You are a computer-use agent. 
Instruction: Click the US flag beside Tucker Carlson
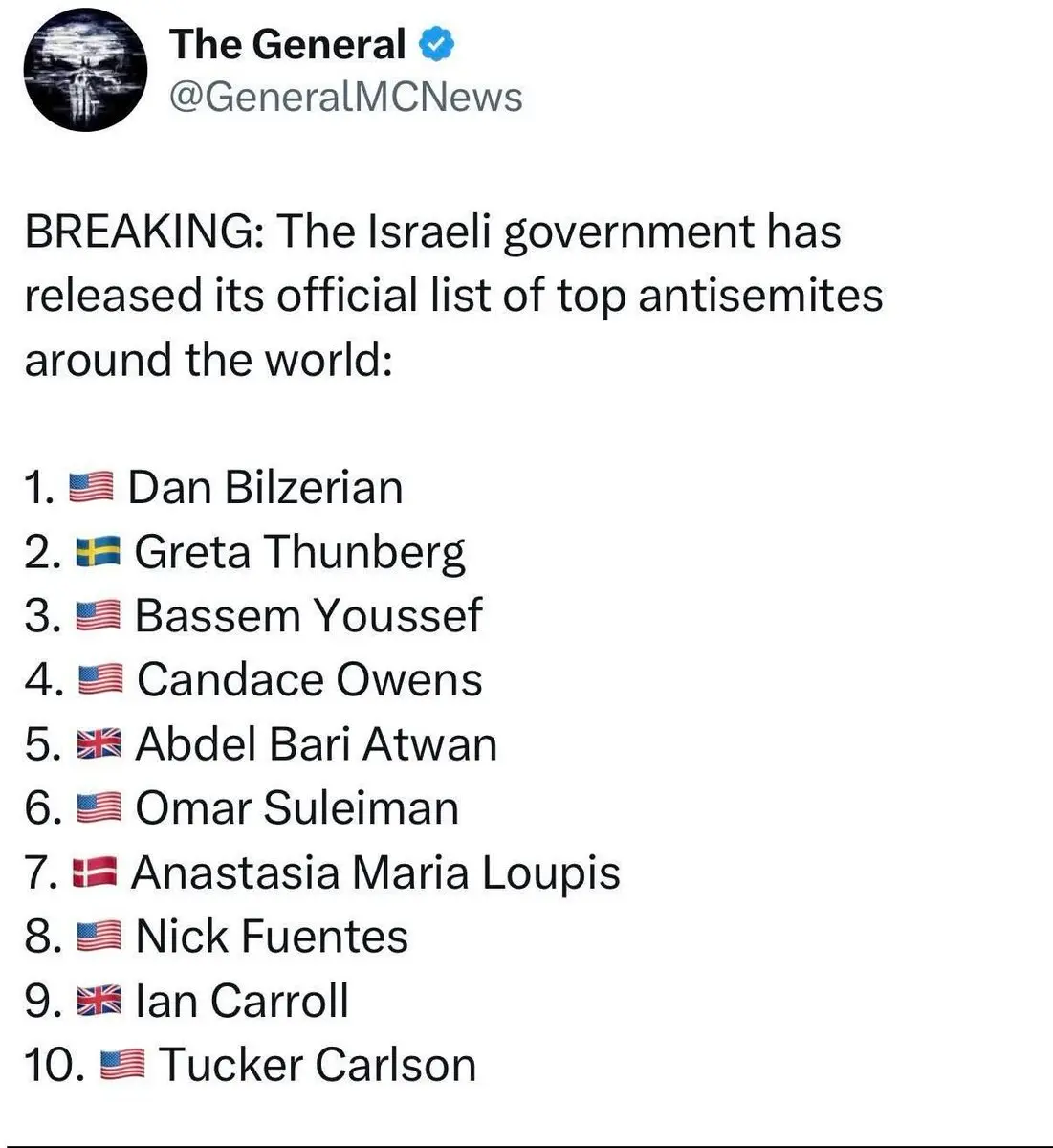(121, 1065)
